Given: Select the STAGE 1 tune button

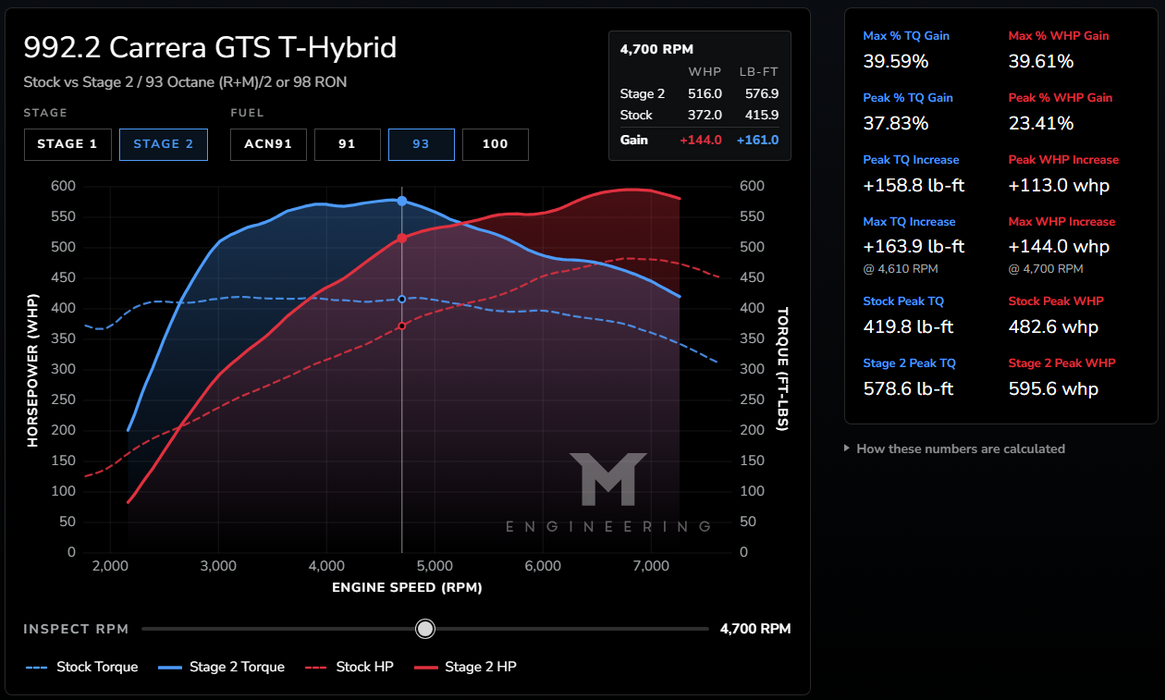Looking at the screenshot, I should (68, 144).
